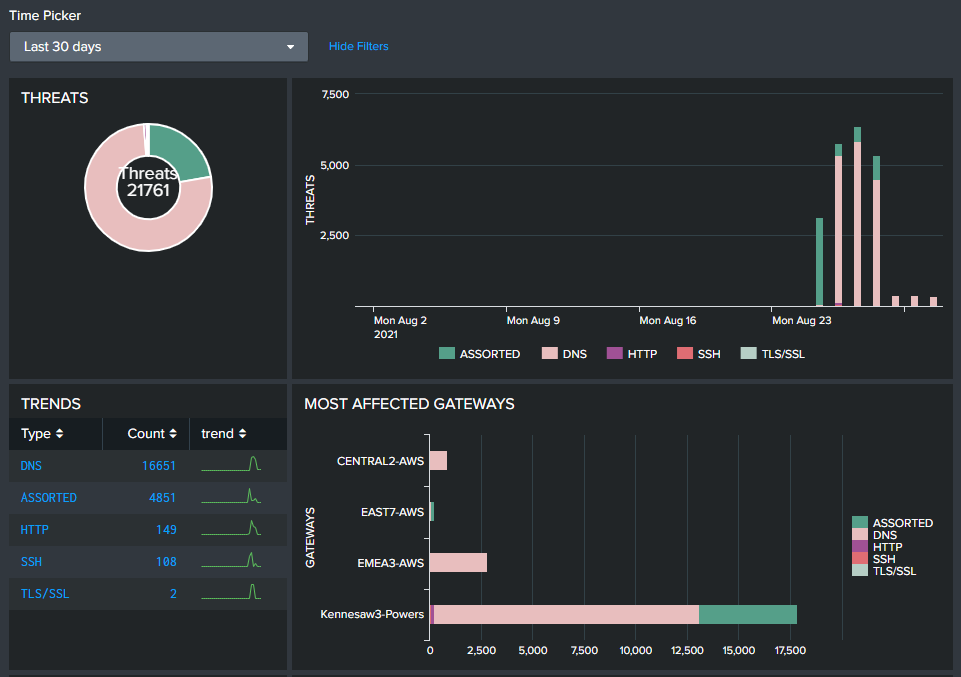This screenshot has height=677, width=961.
Task: Click the EMEA3-AWS gateway bar
Action: [x=458, y=563]
